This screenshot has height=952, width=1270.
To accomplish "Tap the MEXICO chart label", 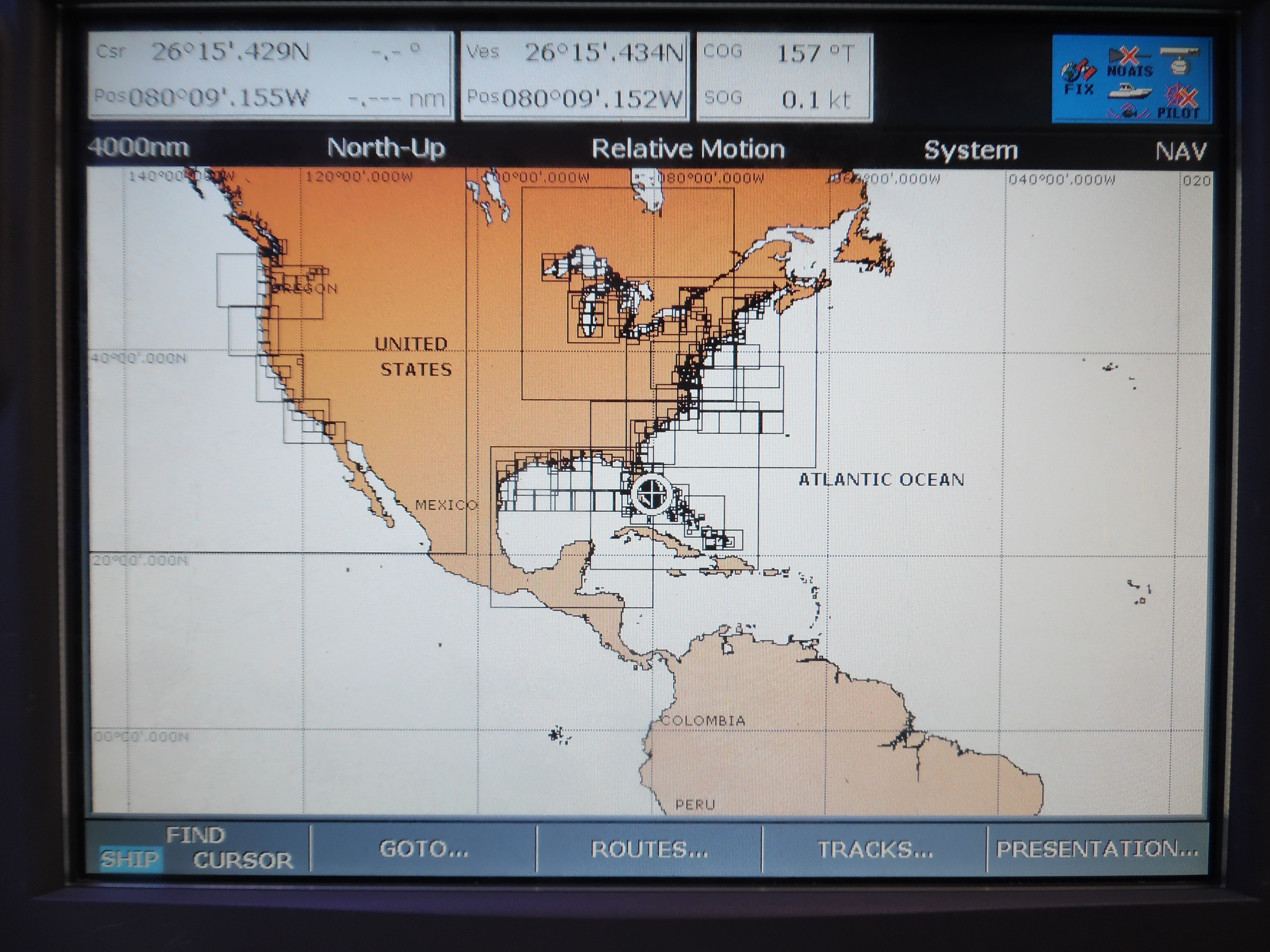I will (x=446, y=505).
